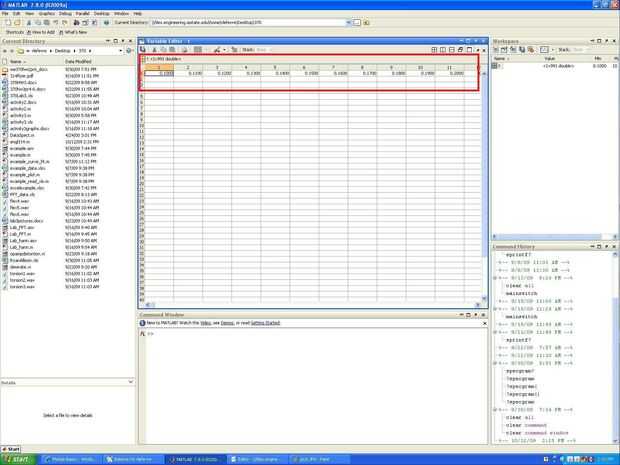The height and width of the screenshot is (465, 620).
Task: Click the Current Directory path text field
Action: (x=248, y=23)
